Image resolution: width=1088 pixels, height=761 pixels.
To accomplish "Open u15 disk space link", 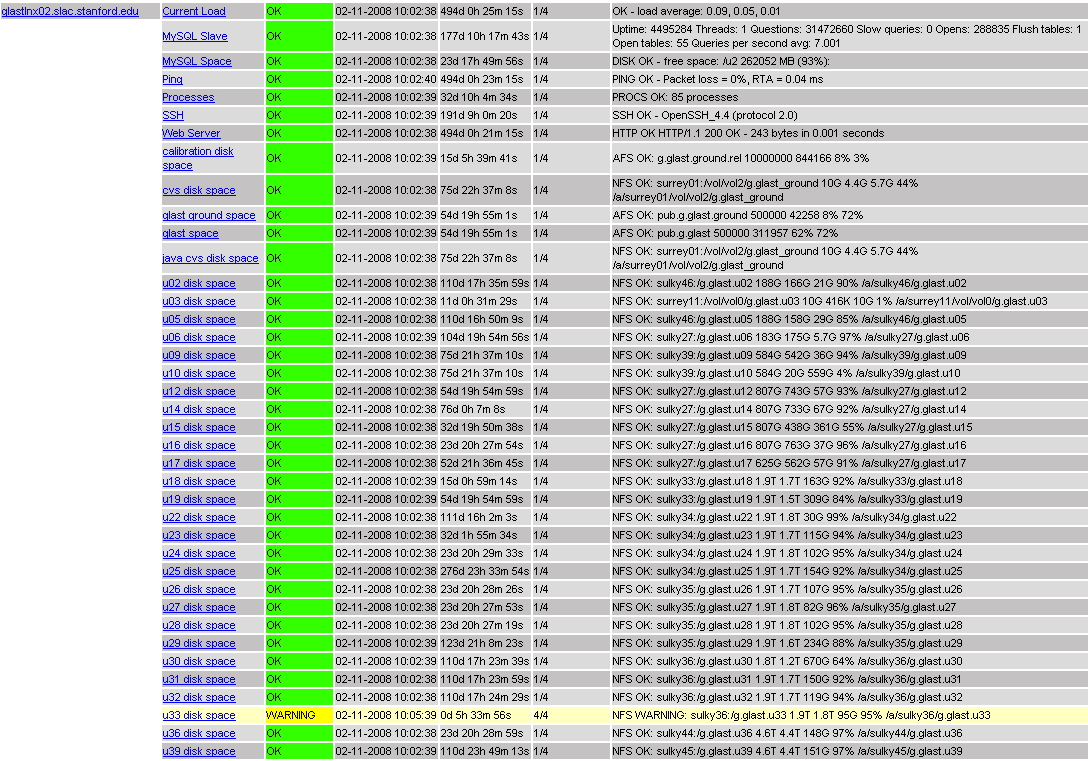I will point(199,427).
